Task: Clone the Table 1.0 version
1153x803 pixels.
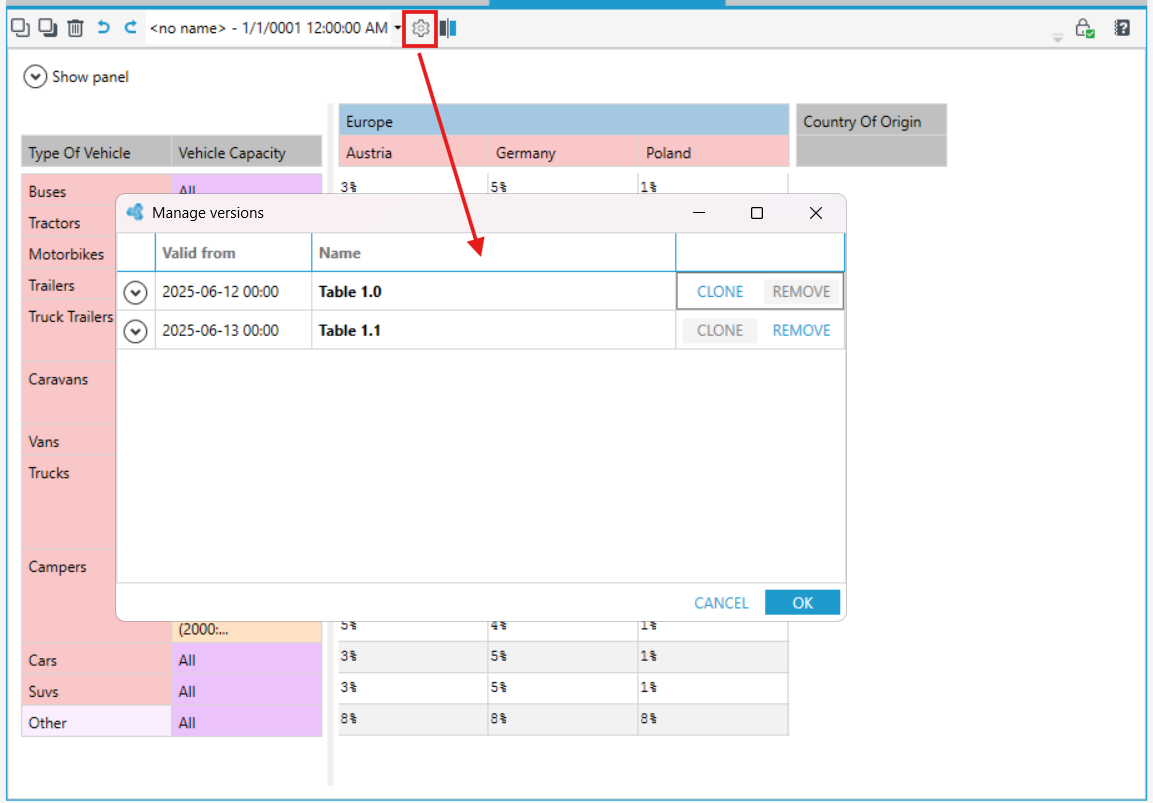Action: pyautogui.click(x=720, y=292)
